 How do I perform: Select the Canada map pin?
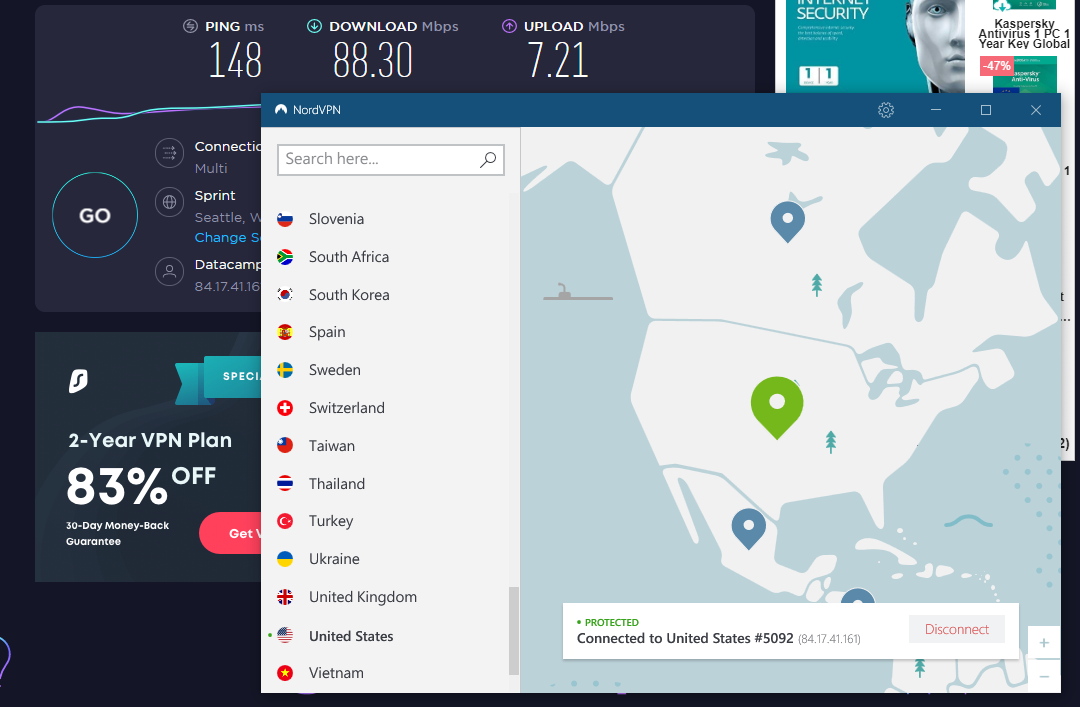coord(787,222)
